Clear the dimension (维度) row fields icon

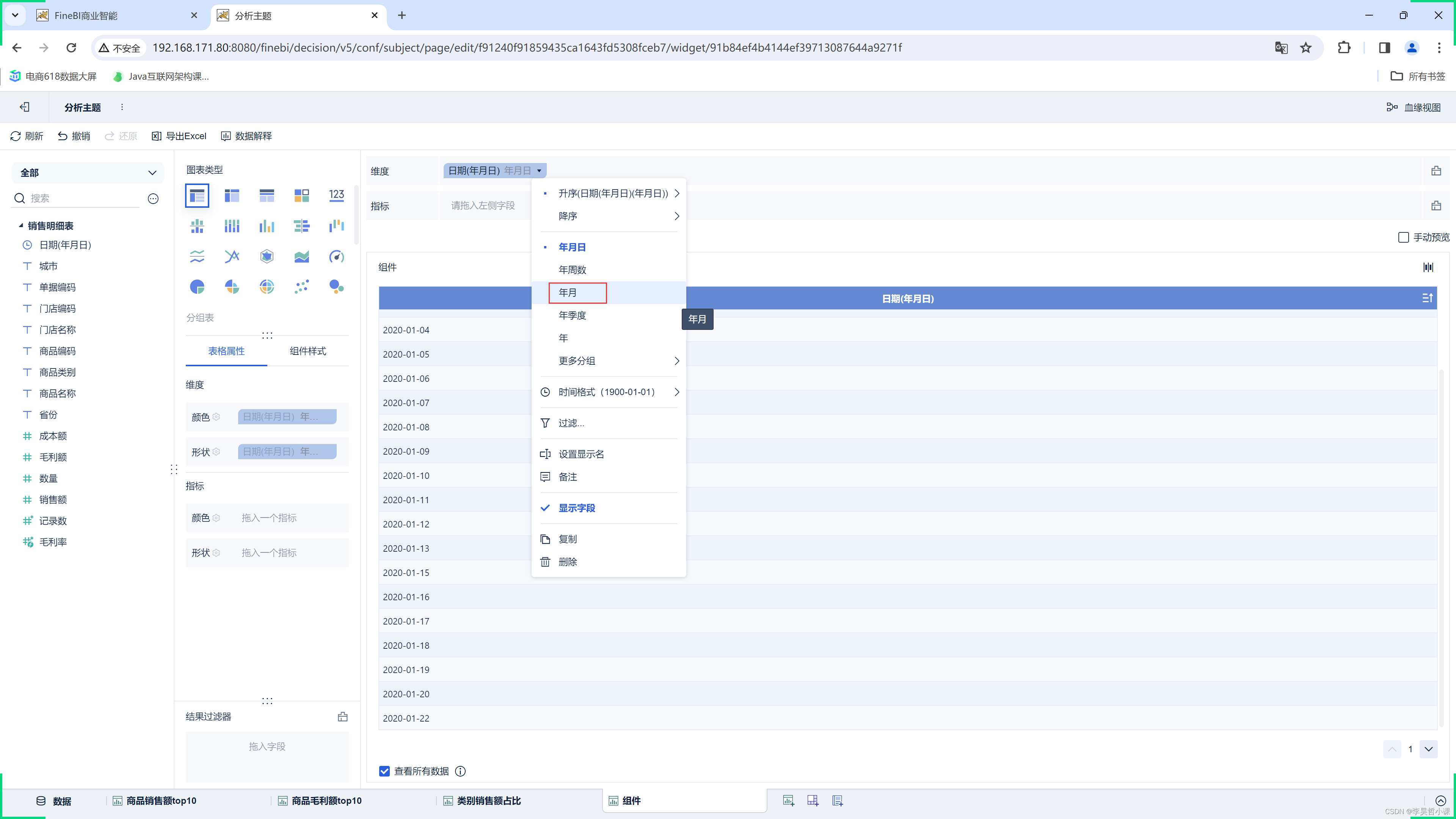pyautogui.click(x=1436, y=171)
